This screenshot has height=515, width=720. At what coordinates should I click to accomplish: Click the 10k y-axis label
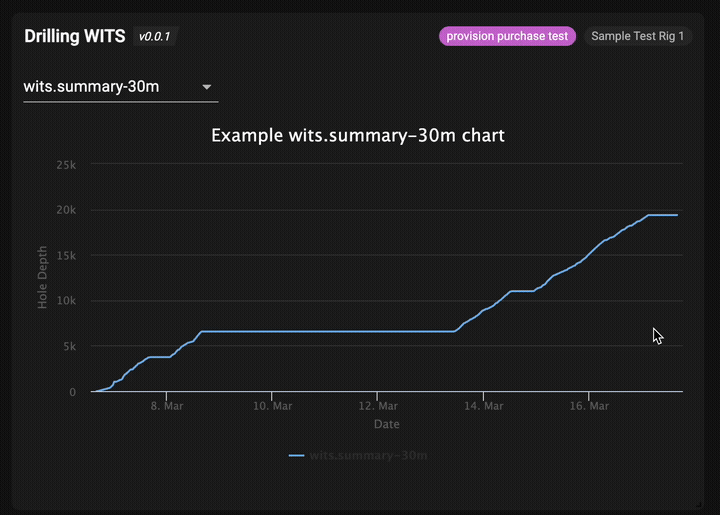click(66, 301)
